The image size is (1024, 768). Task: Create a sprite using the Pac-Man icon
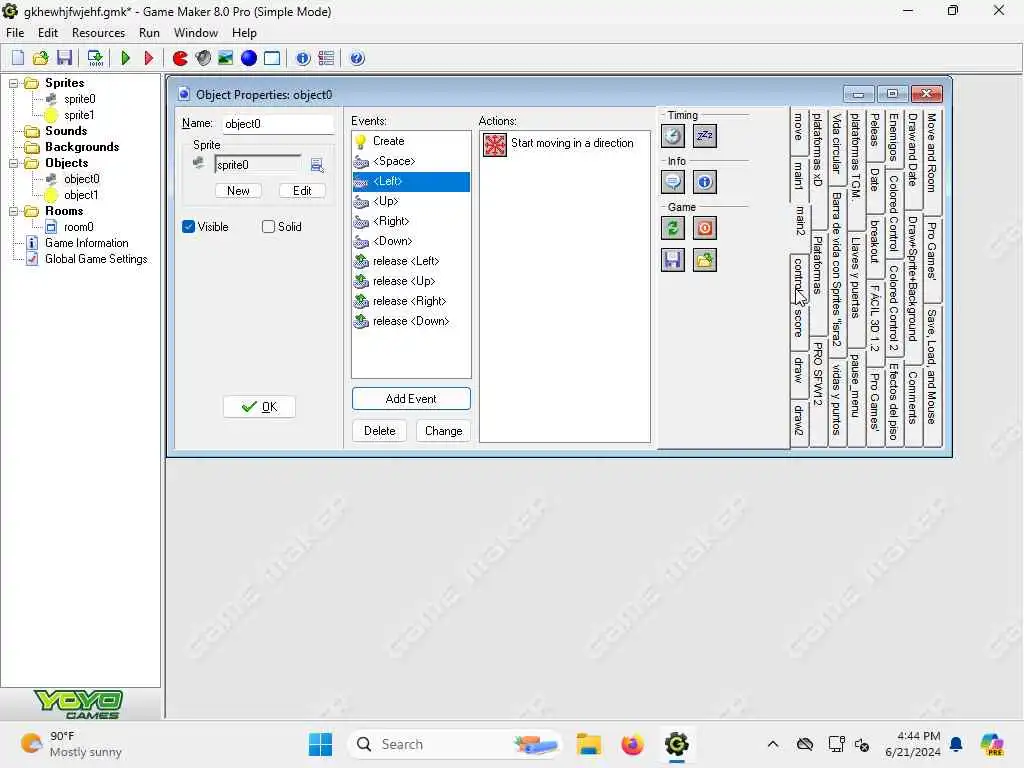(180, 58)
